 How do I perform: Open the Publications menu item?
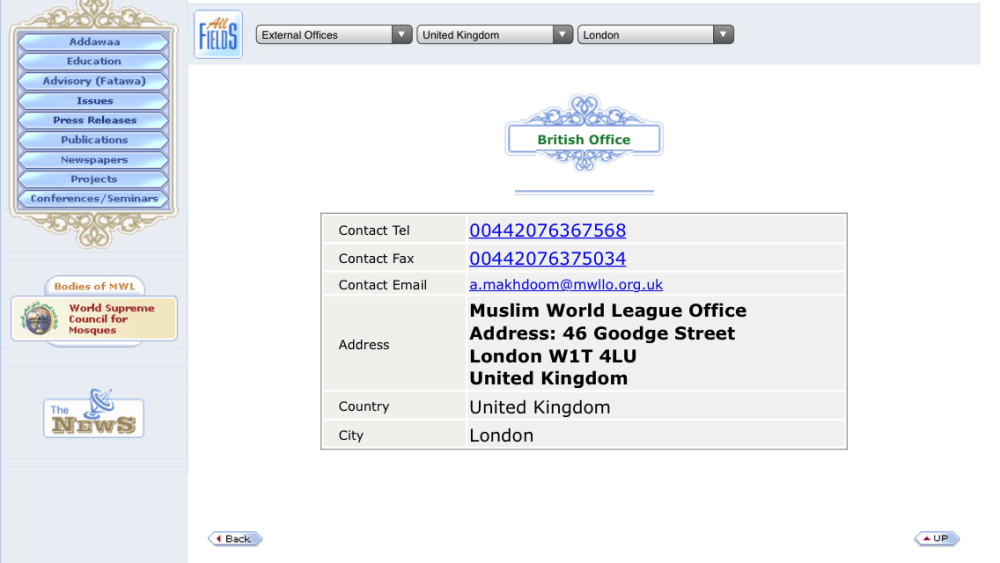(x=94, y=140)
